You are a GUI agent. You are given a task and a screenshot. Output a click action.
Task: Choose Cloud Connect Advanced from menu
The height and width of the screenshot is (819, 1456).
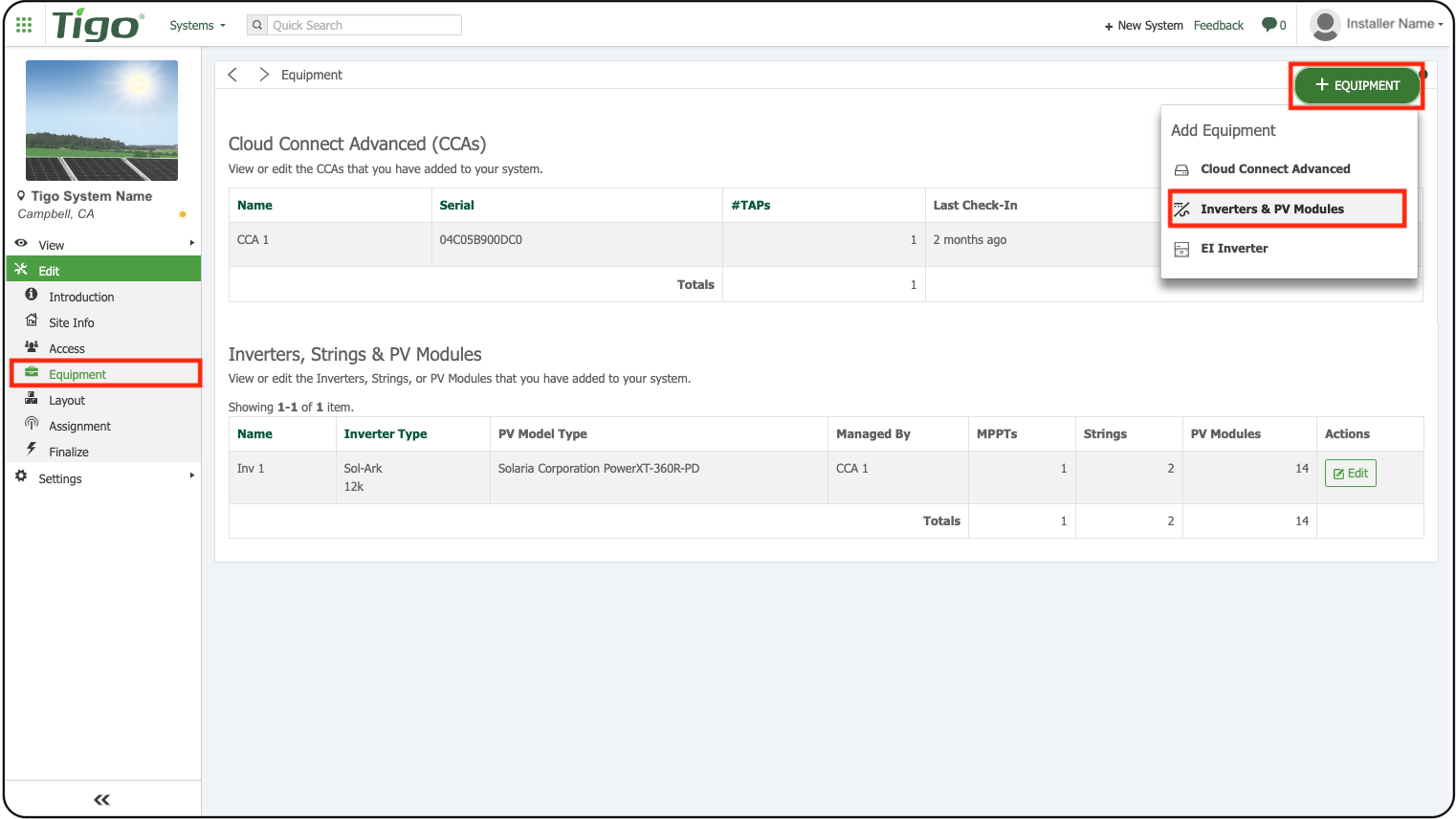tap(1274, 169)
